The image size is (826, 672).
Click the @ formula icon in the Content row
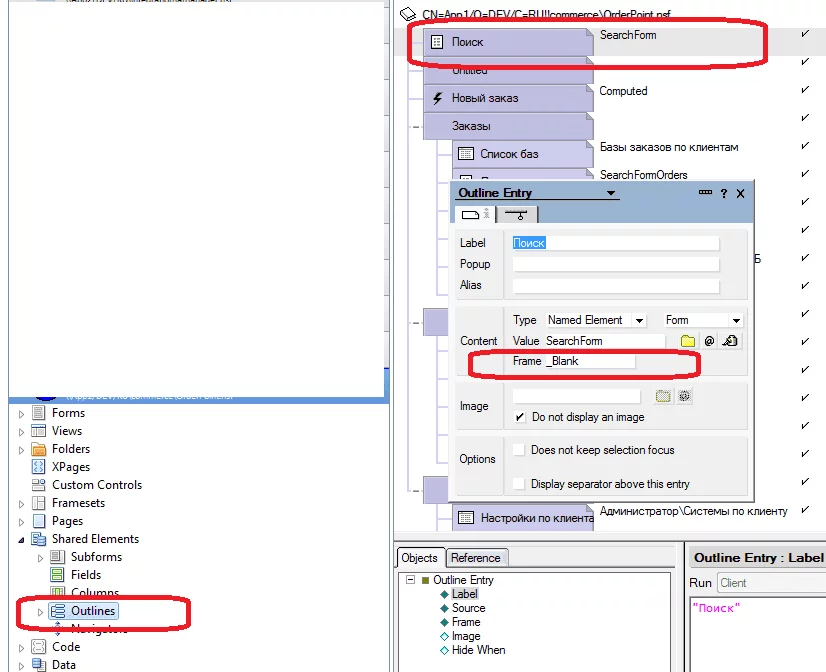[709, 341]
